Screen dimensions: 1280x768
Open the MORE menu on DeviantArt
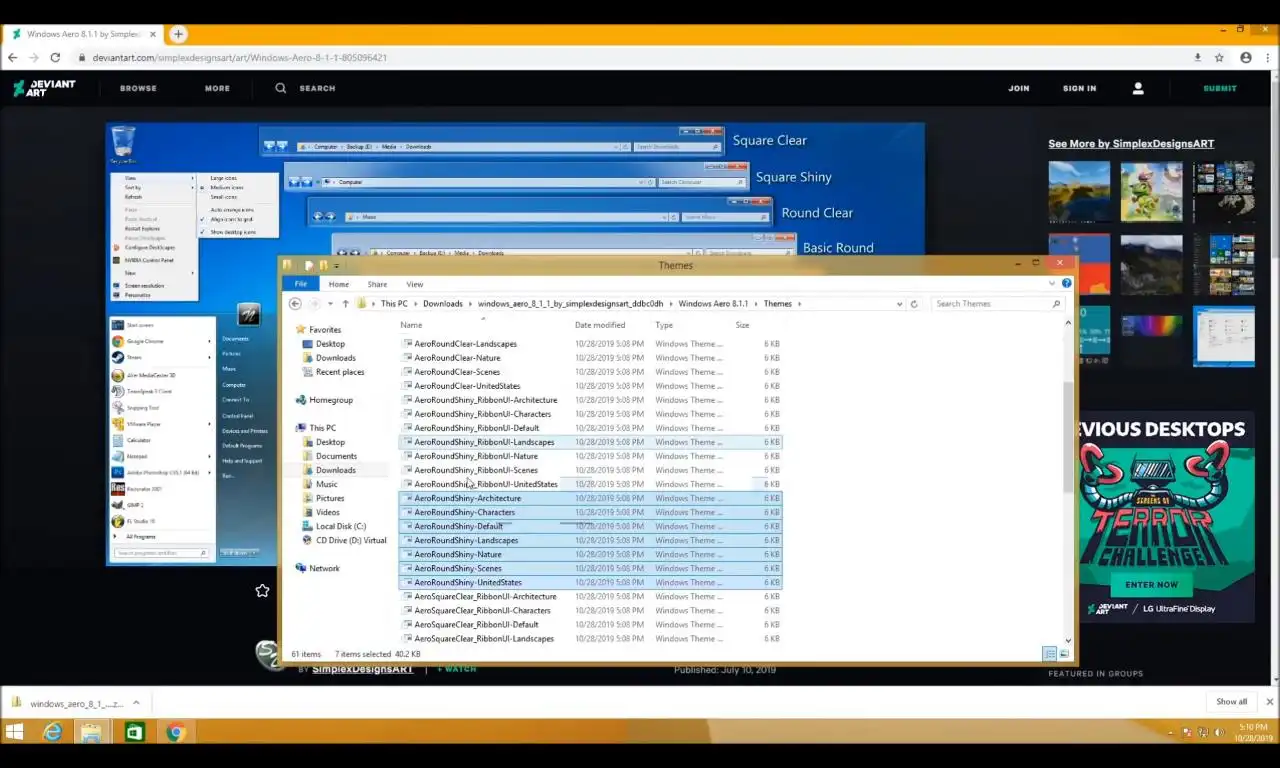(217, 88)
